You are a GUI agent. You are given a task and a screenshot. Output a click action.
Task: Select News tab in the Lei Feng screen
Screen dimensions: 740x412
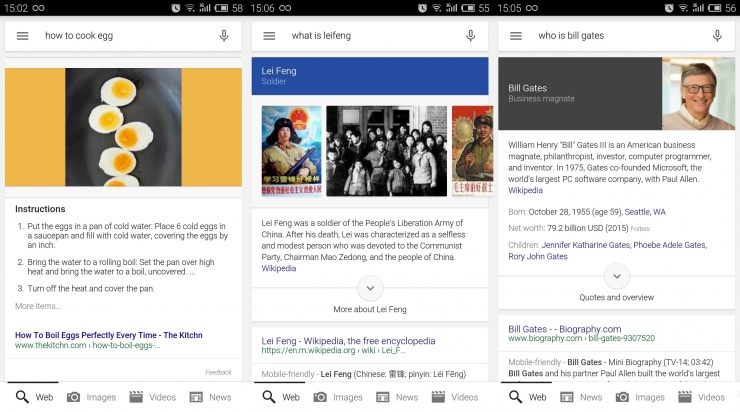click(397, 397)
